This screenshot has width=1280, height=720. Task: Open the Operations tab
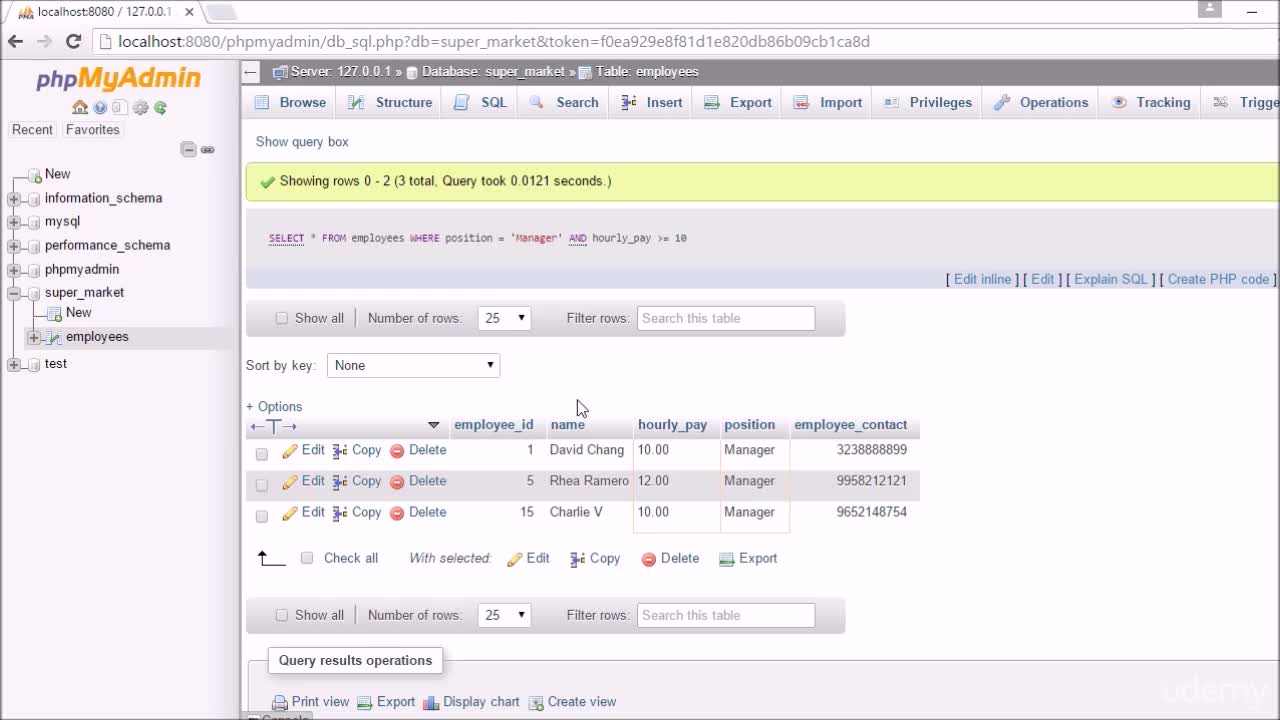click(1041, 102)
